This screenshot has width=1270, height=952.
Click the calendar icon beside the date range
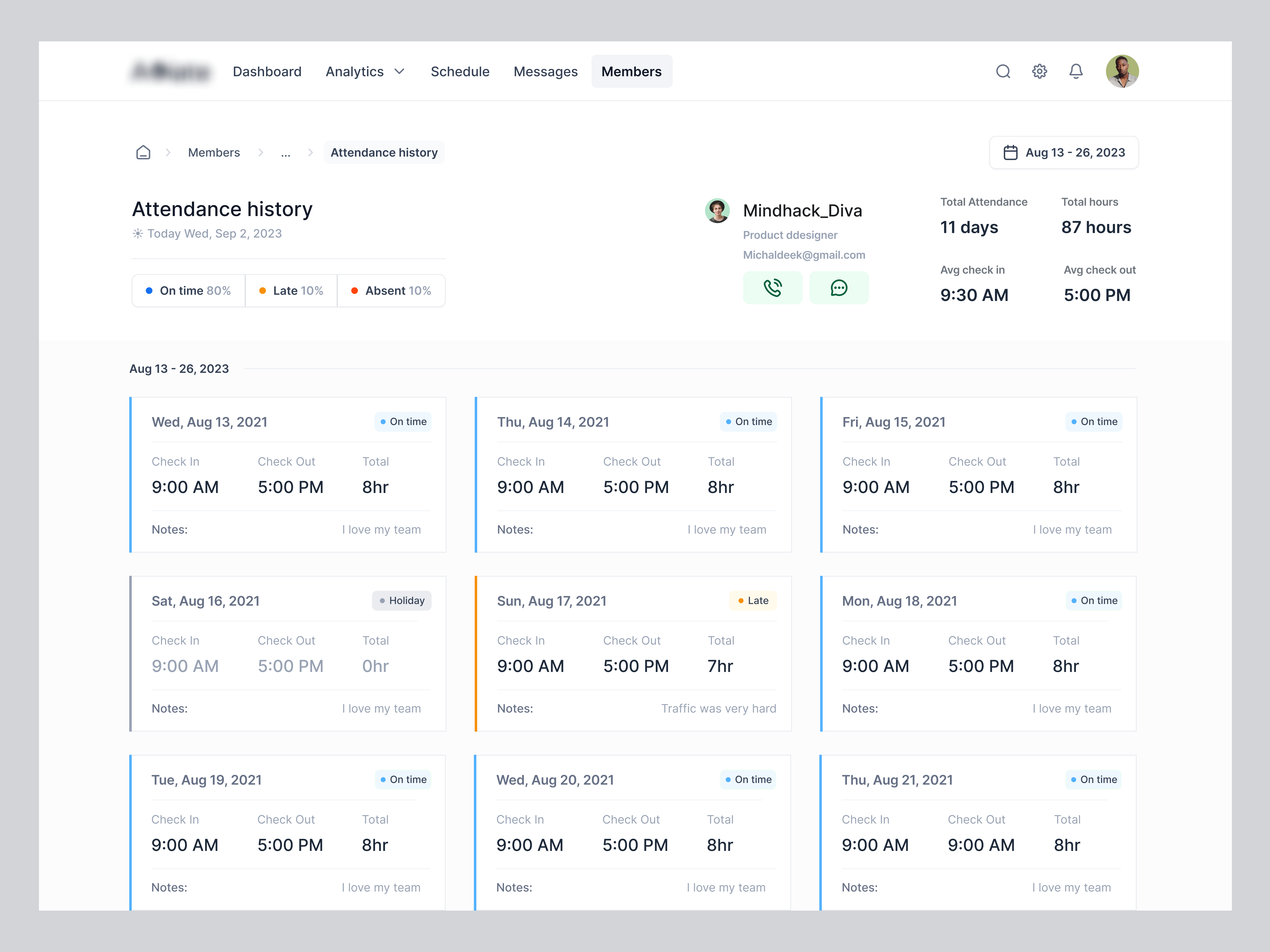(x=1011, y=153)
